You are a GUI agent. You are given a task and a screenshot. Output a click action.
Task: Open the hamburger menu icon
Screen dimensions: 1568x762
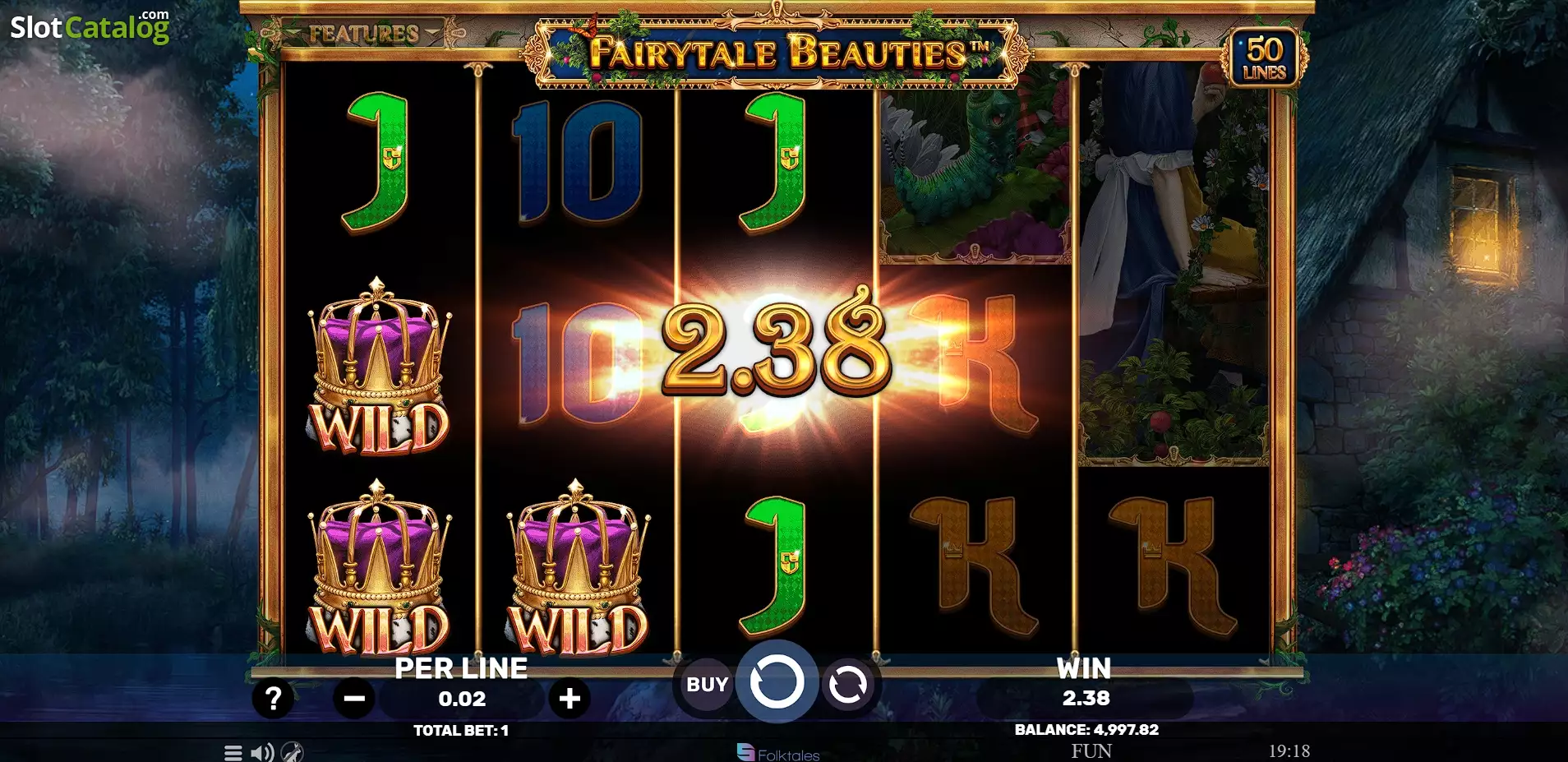[x=233, y=752]
